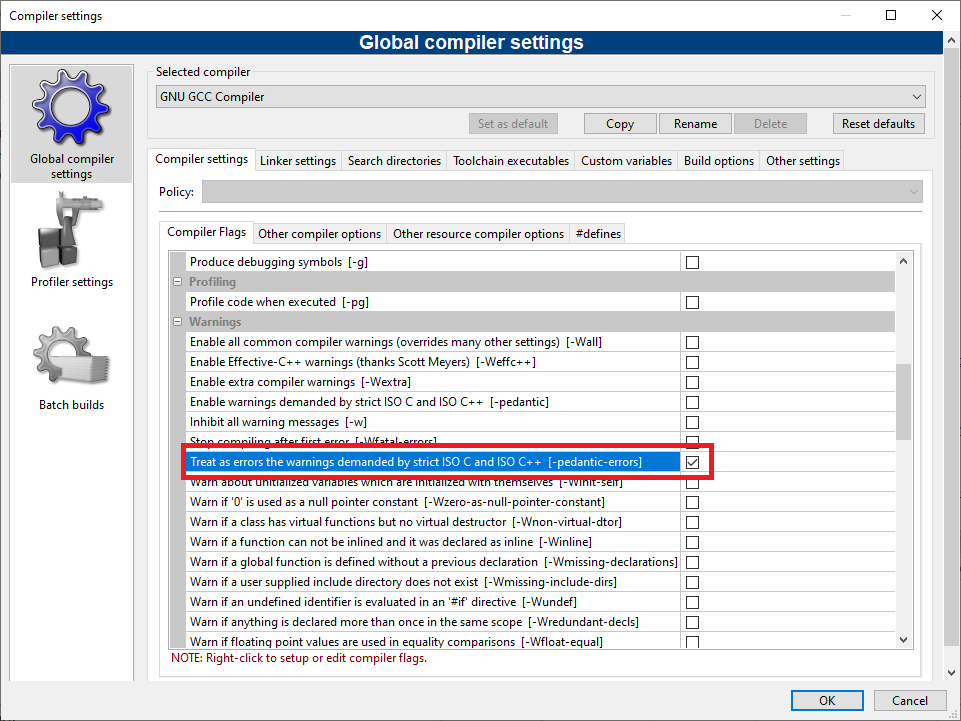Select the Compiler Flags sub-tab
The width and height of the screenshot is (961, 721).
click(207, 232)
